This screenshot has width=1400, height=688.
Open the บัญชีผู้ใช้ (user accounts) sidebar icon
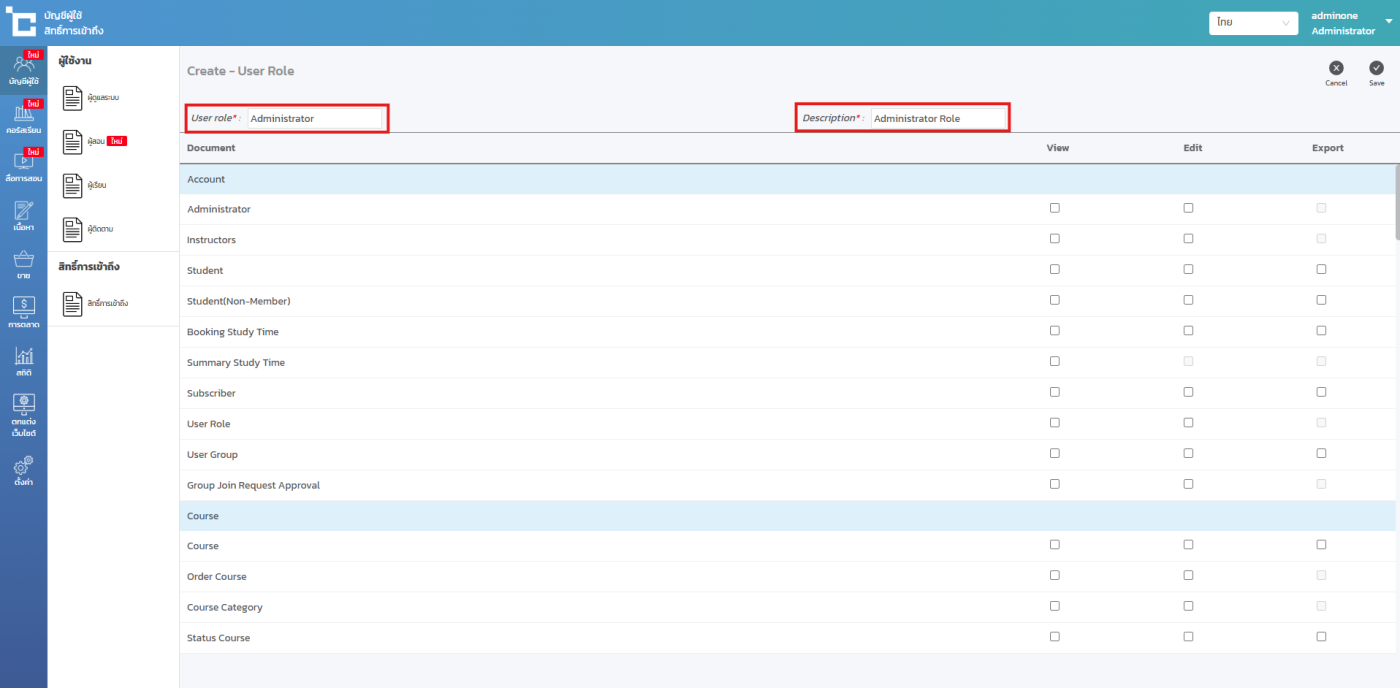coord(23,69)
